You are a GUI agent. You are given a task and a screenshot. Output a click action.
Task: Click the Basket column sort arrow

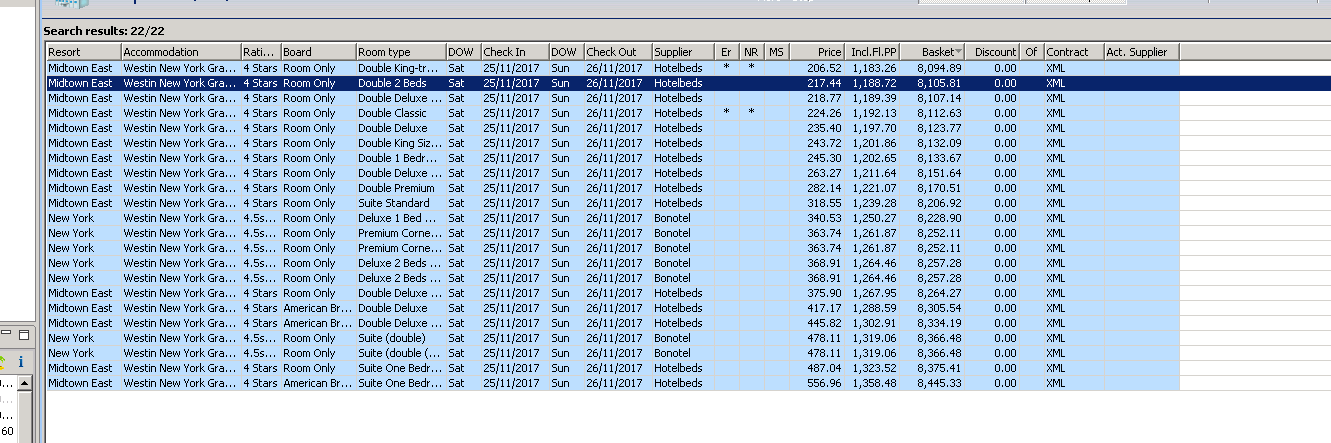[959, 52]
